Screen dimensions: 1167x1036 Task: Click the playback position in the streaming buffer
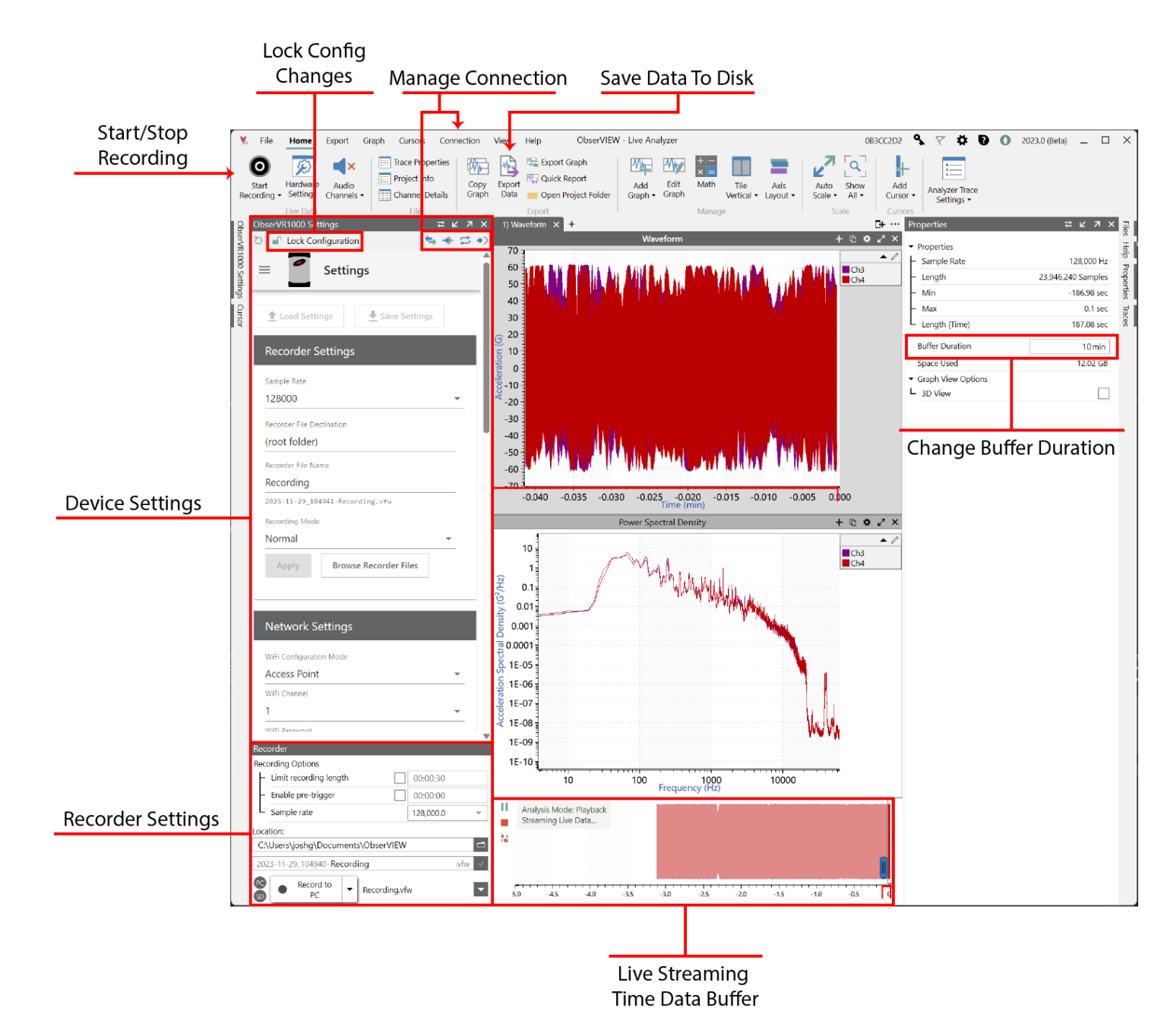coord(884,866)
